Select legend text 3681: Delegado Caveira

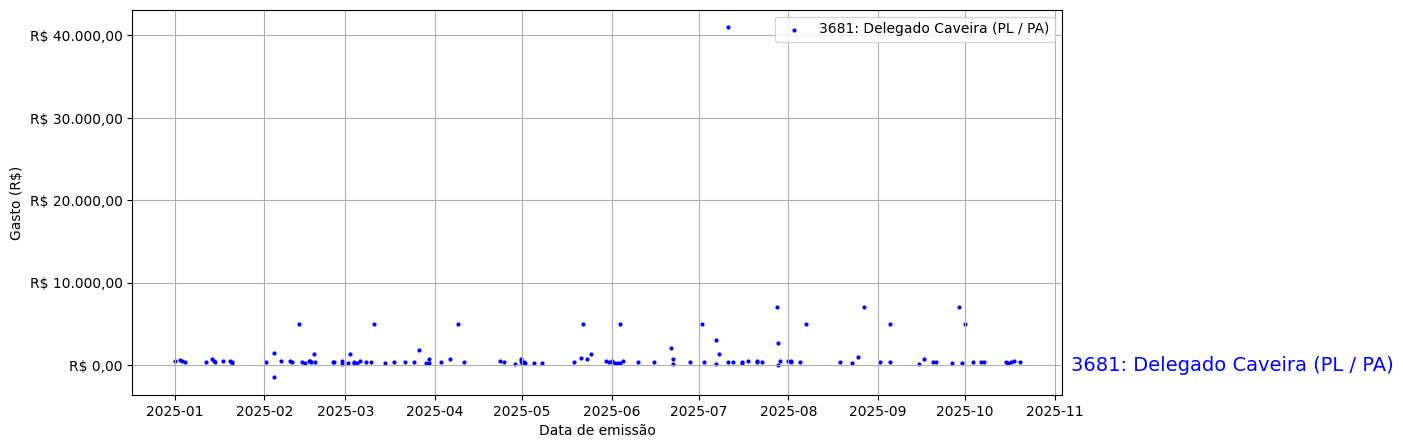pyautogui.click(x=933, y=29)
